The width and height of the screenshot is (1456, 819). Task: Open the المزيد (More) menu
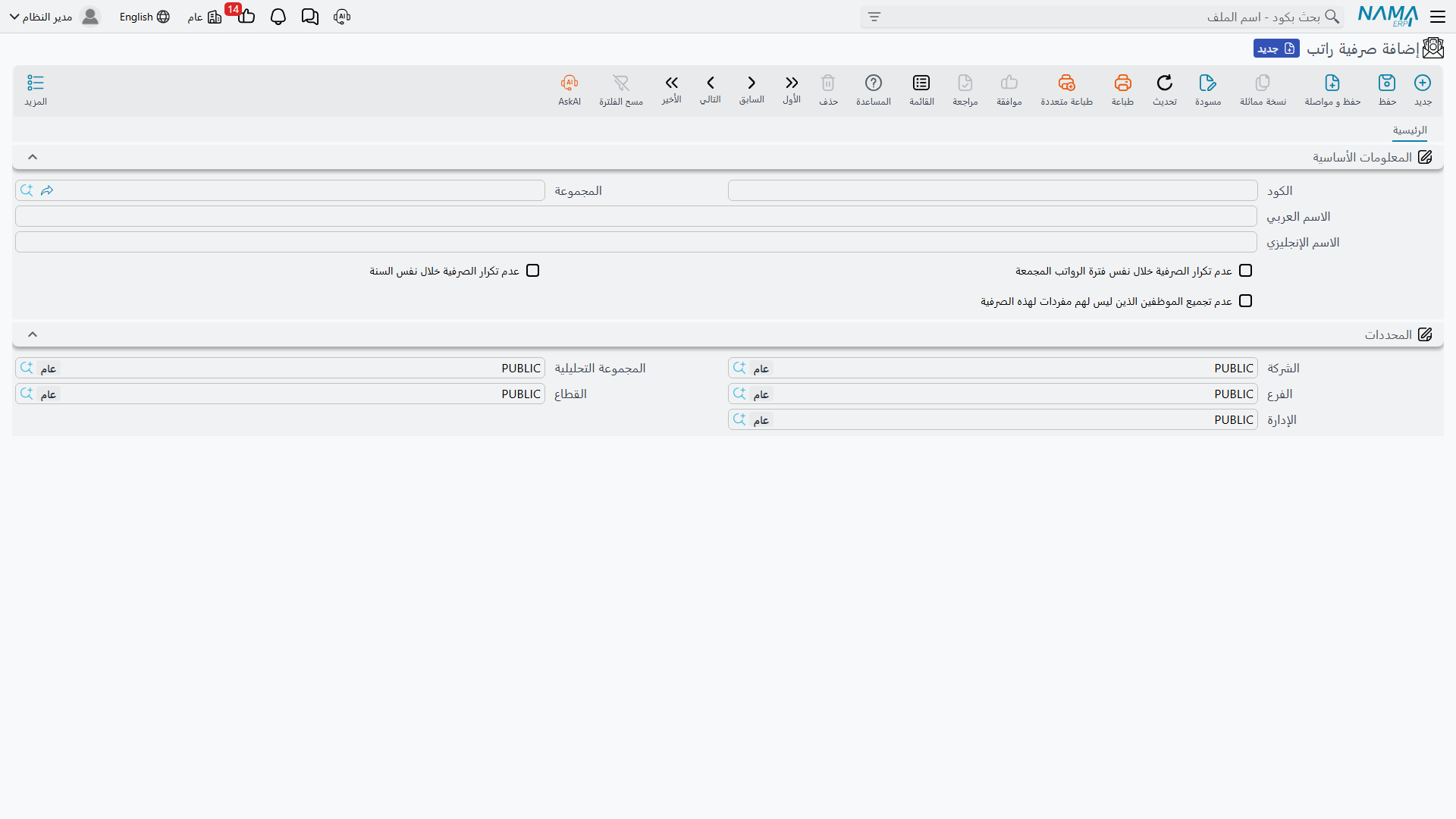(x=36, y=89)
